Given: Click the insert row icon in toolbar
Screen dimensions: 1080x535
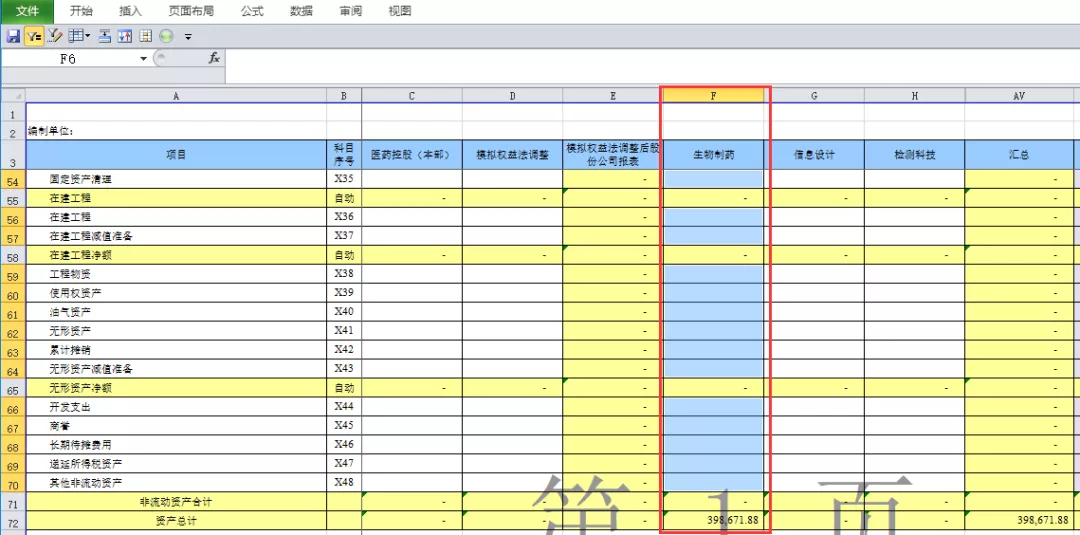Looking at the screenshot, I should point(105,36).
